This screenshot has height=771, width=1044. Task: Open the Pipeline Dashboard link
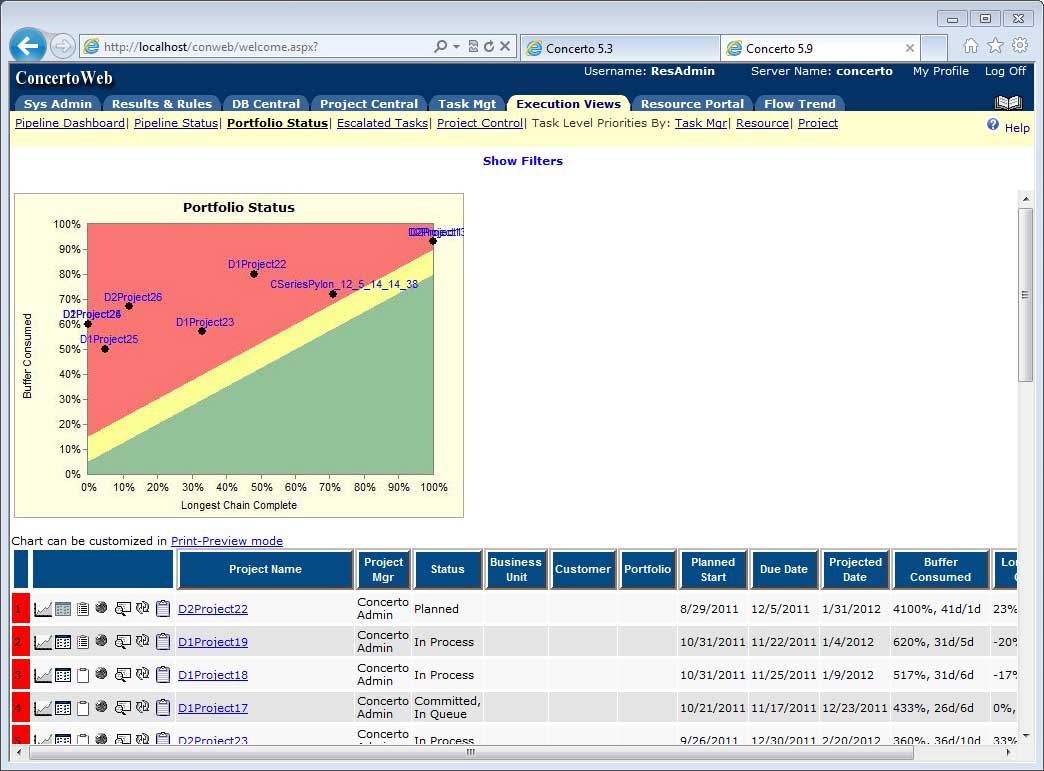coord(70,123)
